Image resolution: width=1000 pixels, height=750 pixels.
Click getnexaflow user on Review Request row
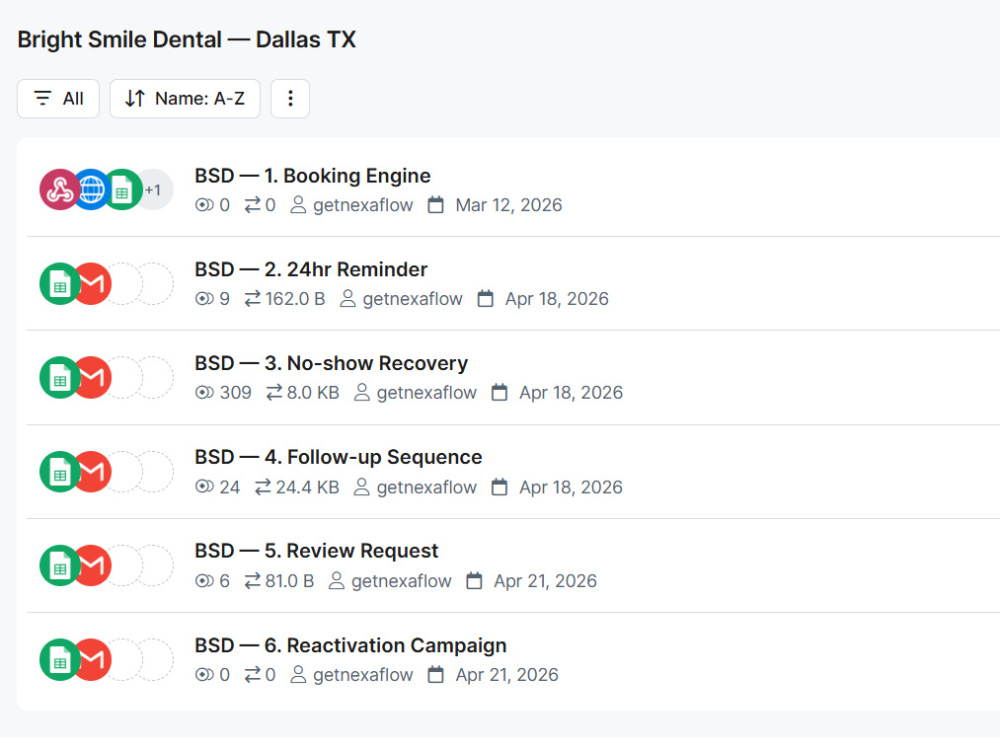pos(390,581)
